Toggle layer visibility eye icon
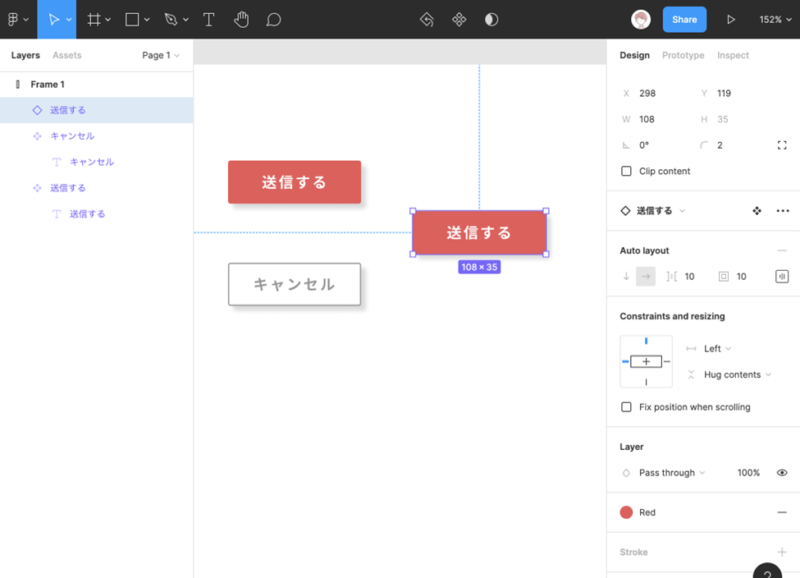 tap(782, 472)
